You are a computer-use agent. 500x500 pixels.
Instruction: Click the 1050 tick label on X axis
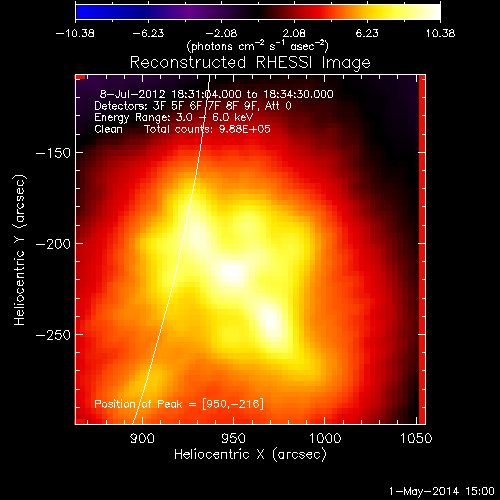pyautogui.click(x=416, y=438)
